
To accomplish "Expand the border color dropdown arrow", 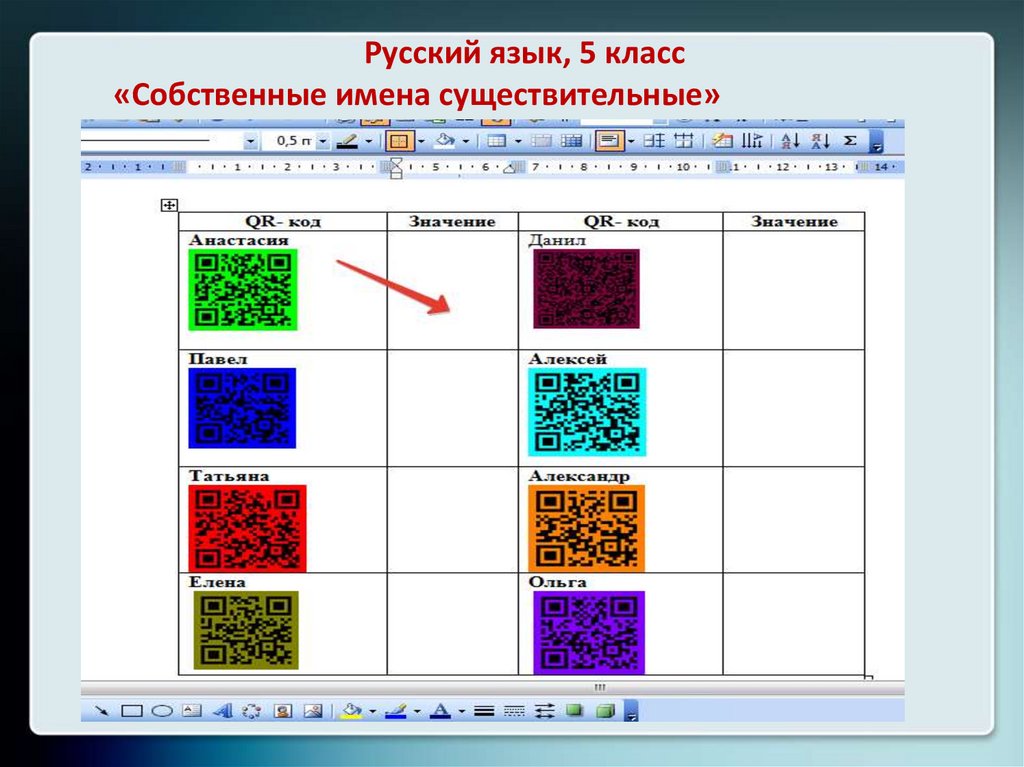I will pyautogui.click(x=369, y=141).
